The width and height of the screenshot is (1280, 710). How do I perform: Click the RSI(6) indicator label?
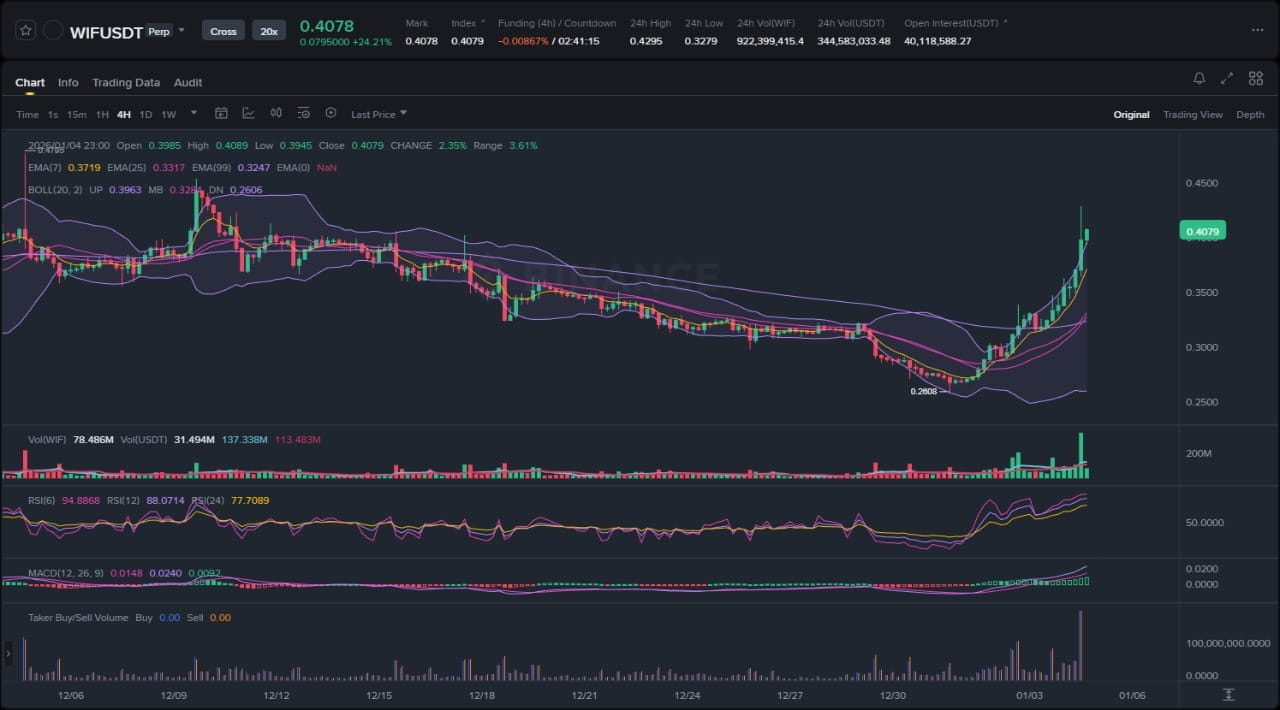43,500
